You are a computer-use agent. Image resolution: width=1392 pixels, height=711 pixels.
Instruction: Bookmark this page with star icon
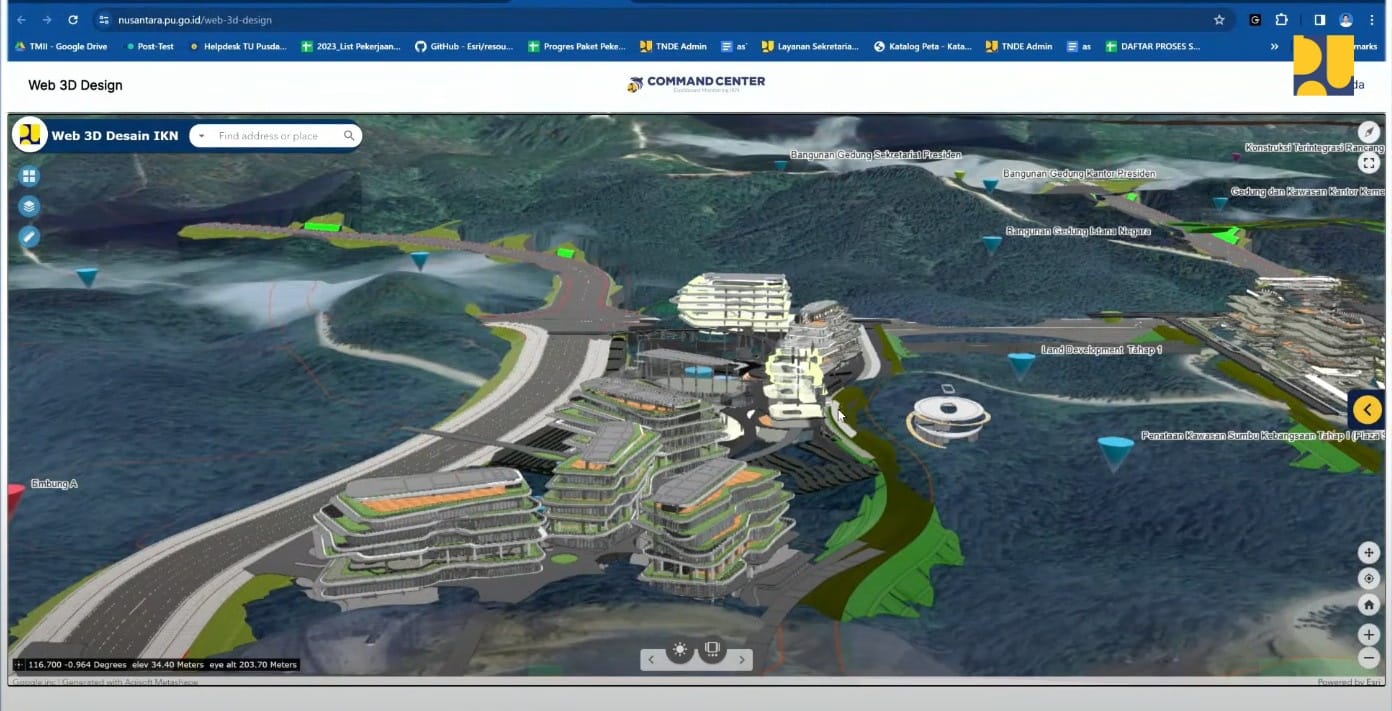[x=1219, y=20]
